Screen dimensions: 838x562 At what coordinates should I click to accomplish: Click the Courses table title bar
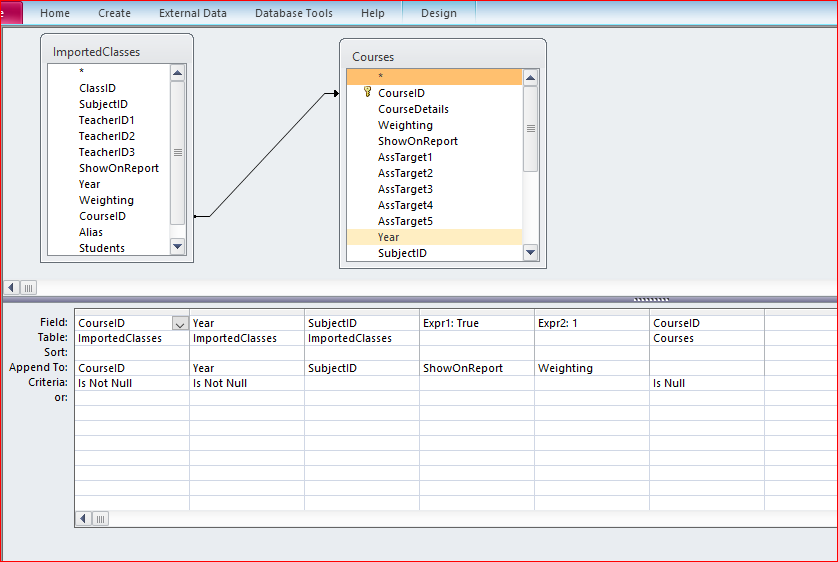(x=443, y=57)
